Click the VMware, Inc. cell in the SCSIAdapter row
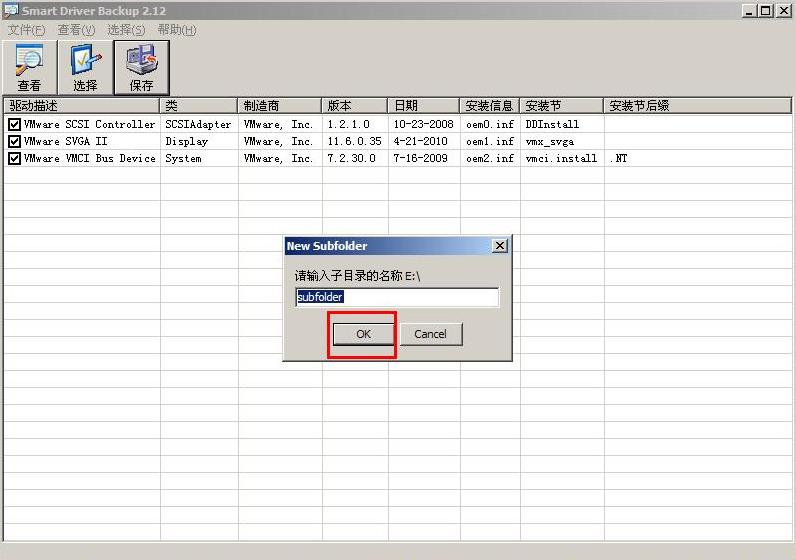This screenshot has height=560, width=796. pyautogui.click(x=278, y=124)
